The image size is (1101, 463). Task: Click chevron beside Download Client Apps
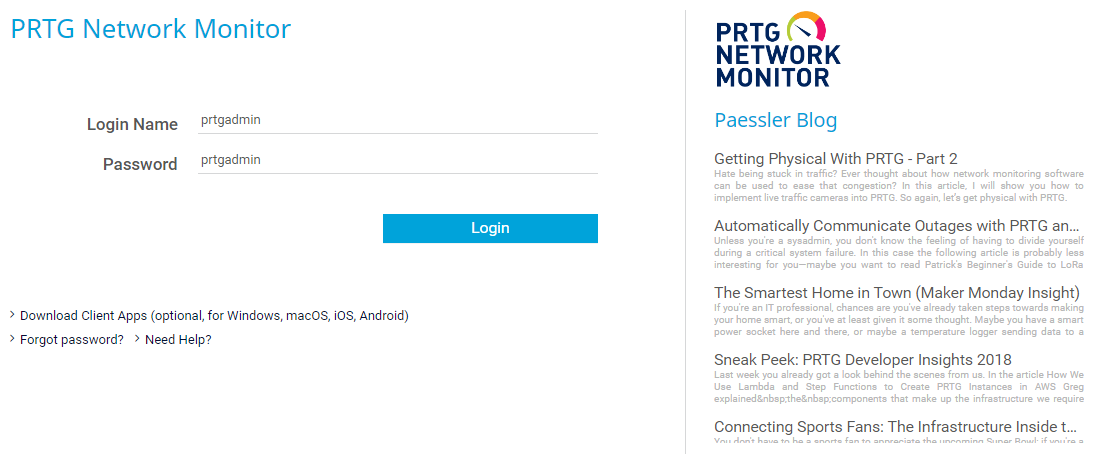13,315
